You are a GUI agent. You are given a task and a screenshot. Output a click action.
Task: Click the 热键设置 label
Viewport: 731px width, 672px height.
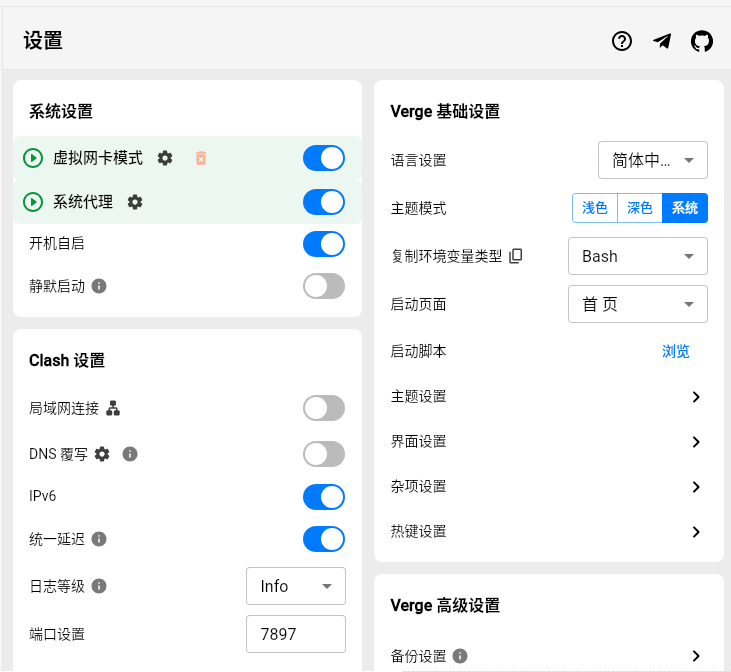coord(418,531)
